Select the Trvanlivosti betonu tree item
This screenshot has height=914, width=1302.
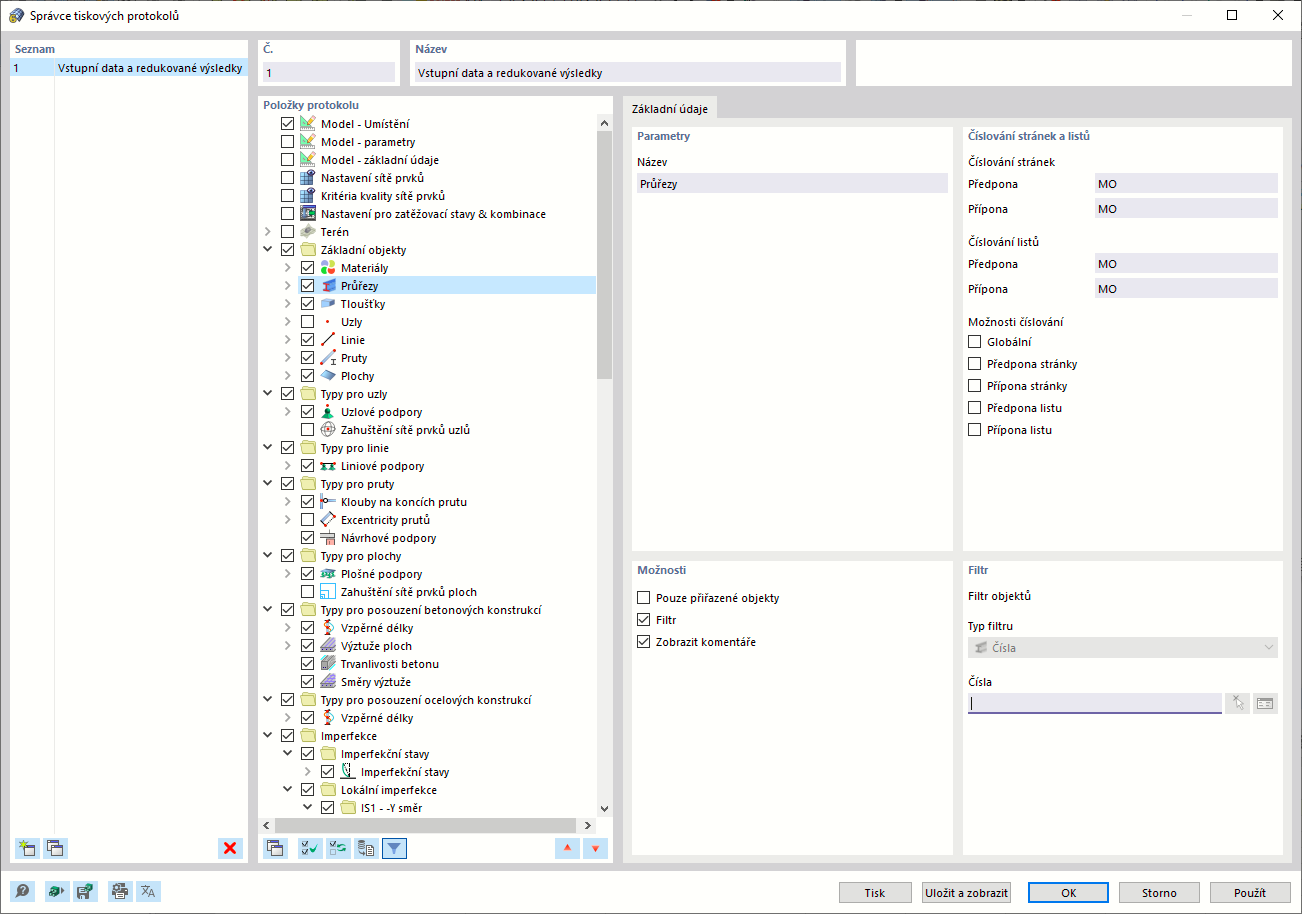(x=390, y=664)
